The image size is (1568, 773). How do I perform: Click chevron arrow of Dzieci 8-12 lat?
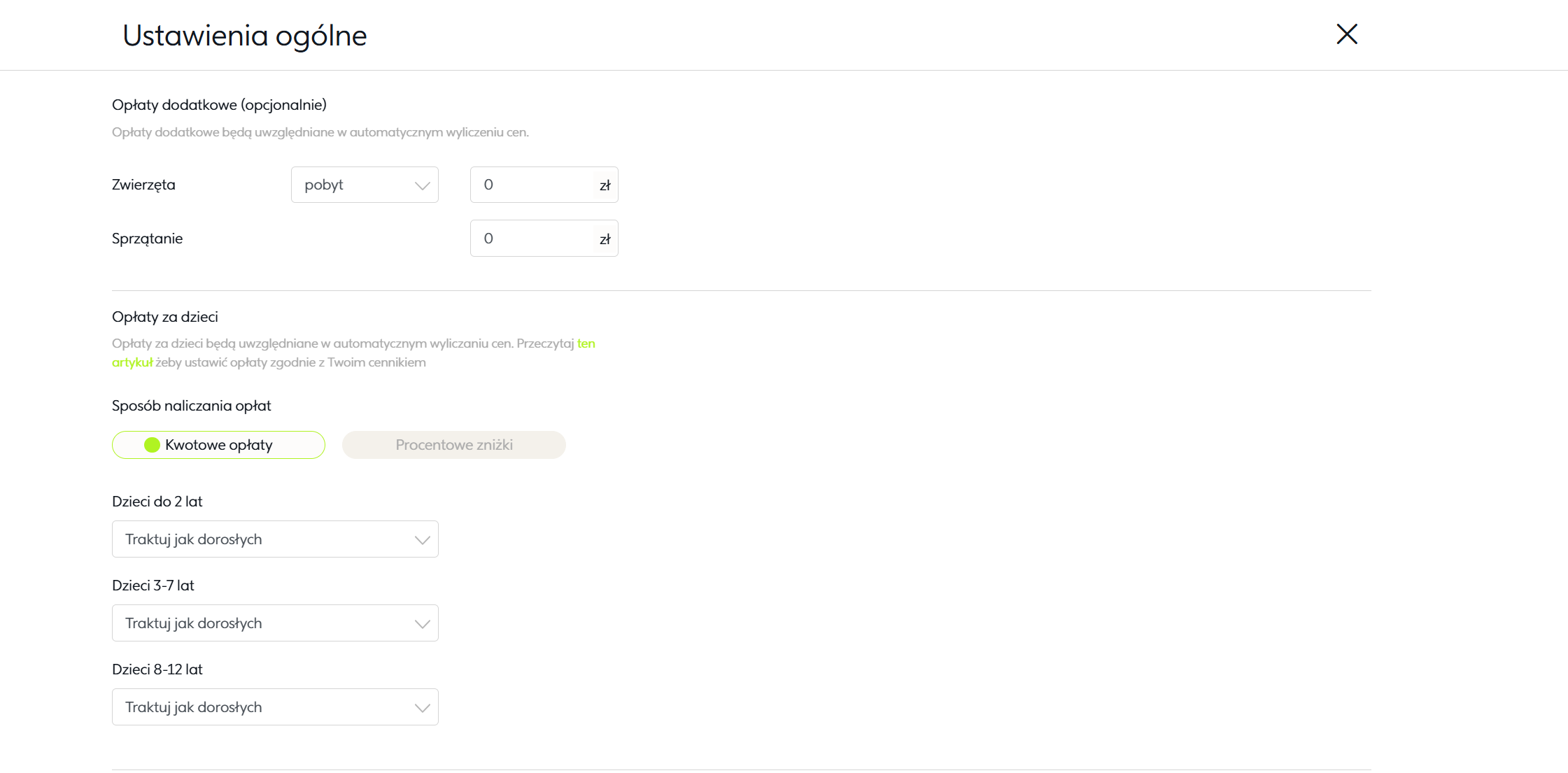click(x=422, y=708)
